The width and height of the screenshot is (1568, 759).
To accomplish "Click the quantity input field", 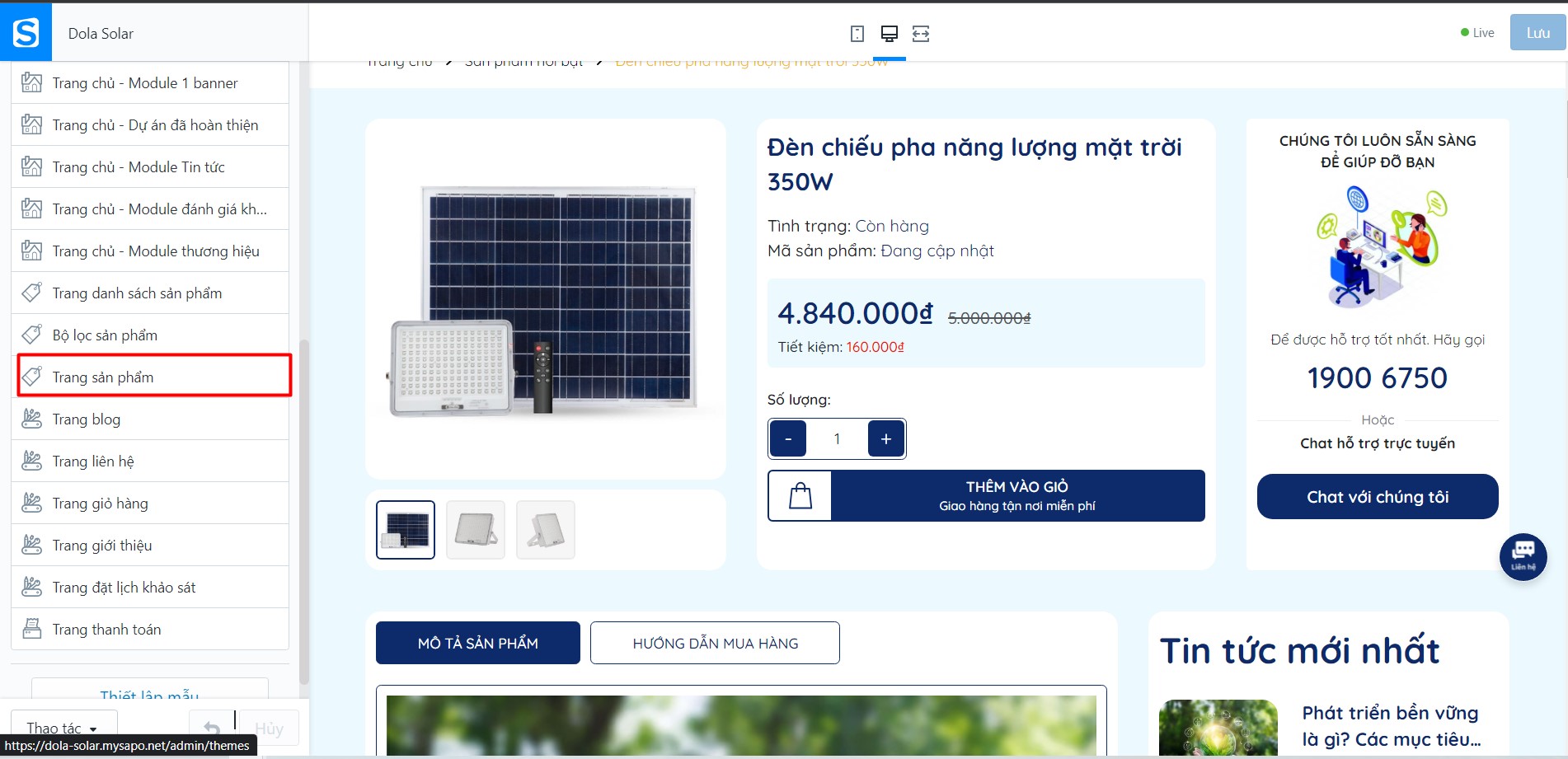I will click(837, 438).
